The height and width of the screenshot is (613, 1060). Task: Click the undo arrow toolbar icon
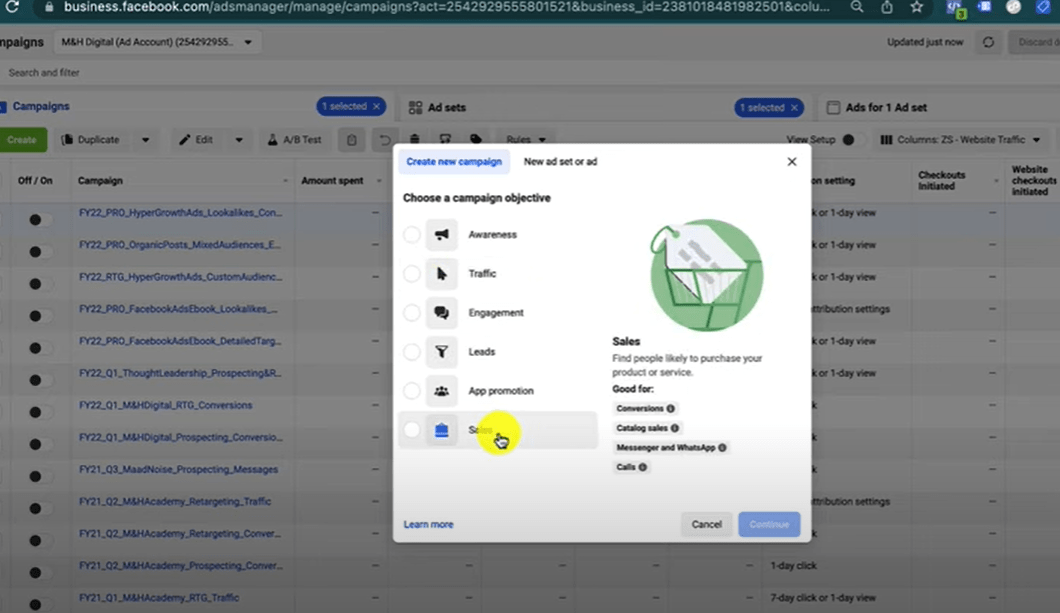pos(385,140)
